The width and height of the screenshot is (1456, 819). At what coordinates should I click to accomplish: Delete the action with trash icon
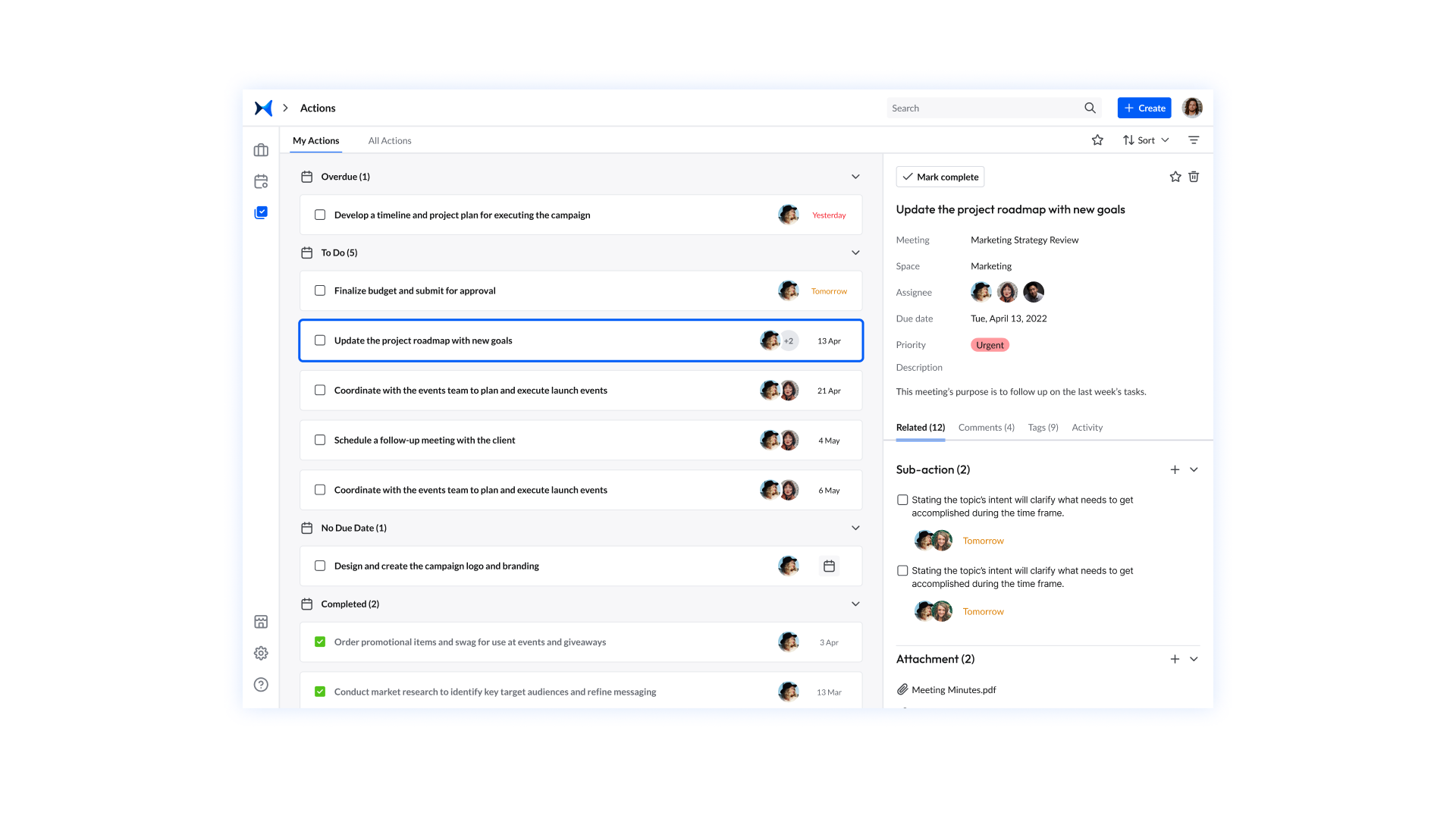click(1194, 177)
